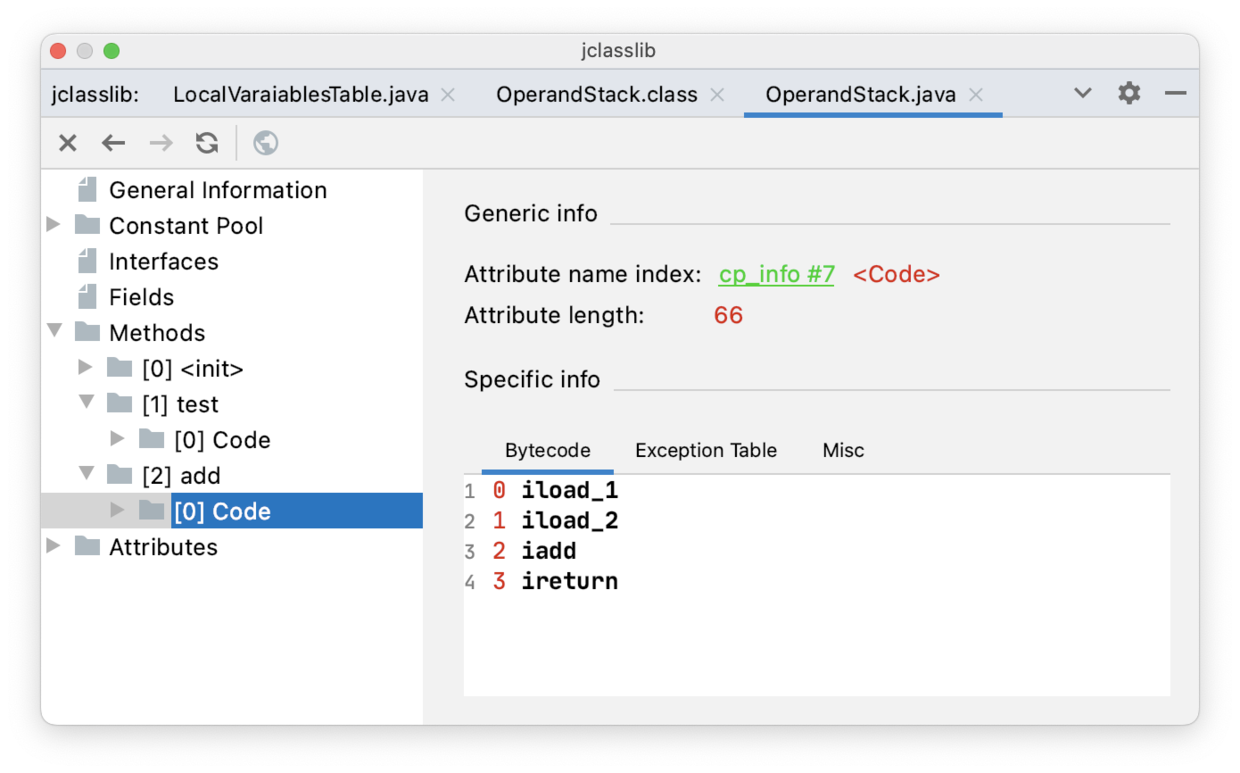This screenshot has width=1240, height=773.
Task: Click the minimize tool window dash icon
Action: (x=1175, y=93)
